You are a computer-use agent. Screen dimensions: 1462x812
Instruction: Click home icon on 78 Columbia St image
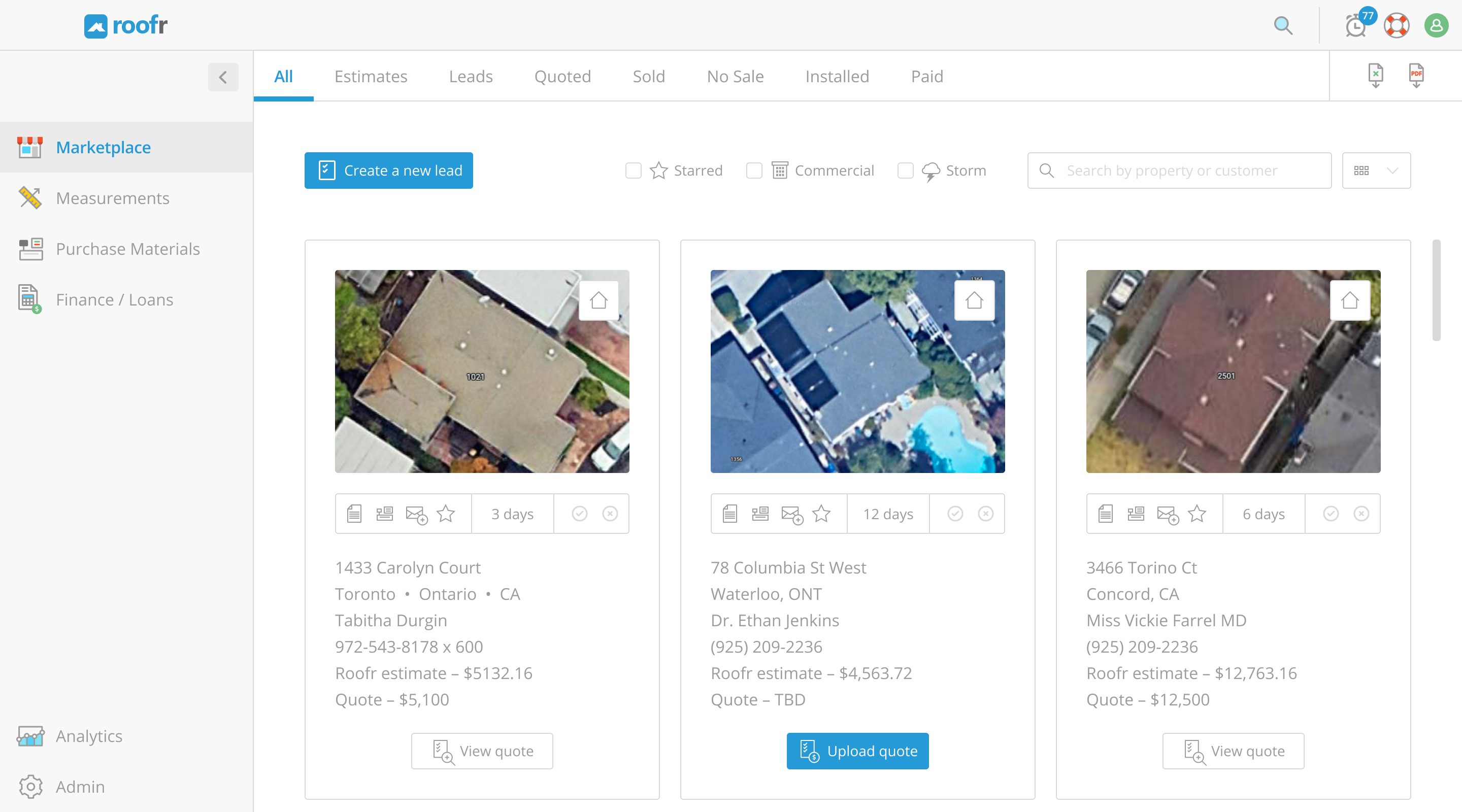(974, 300)
